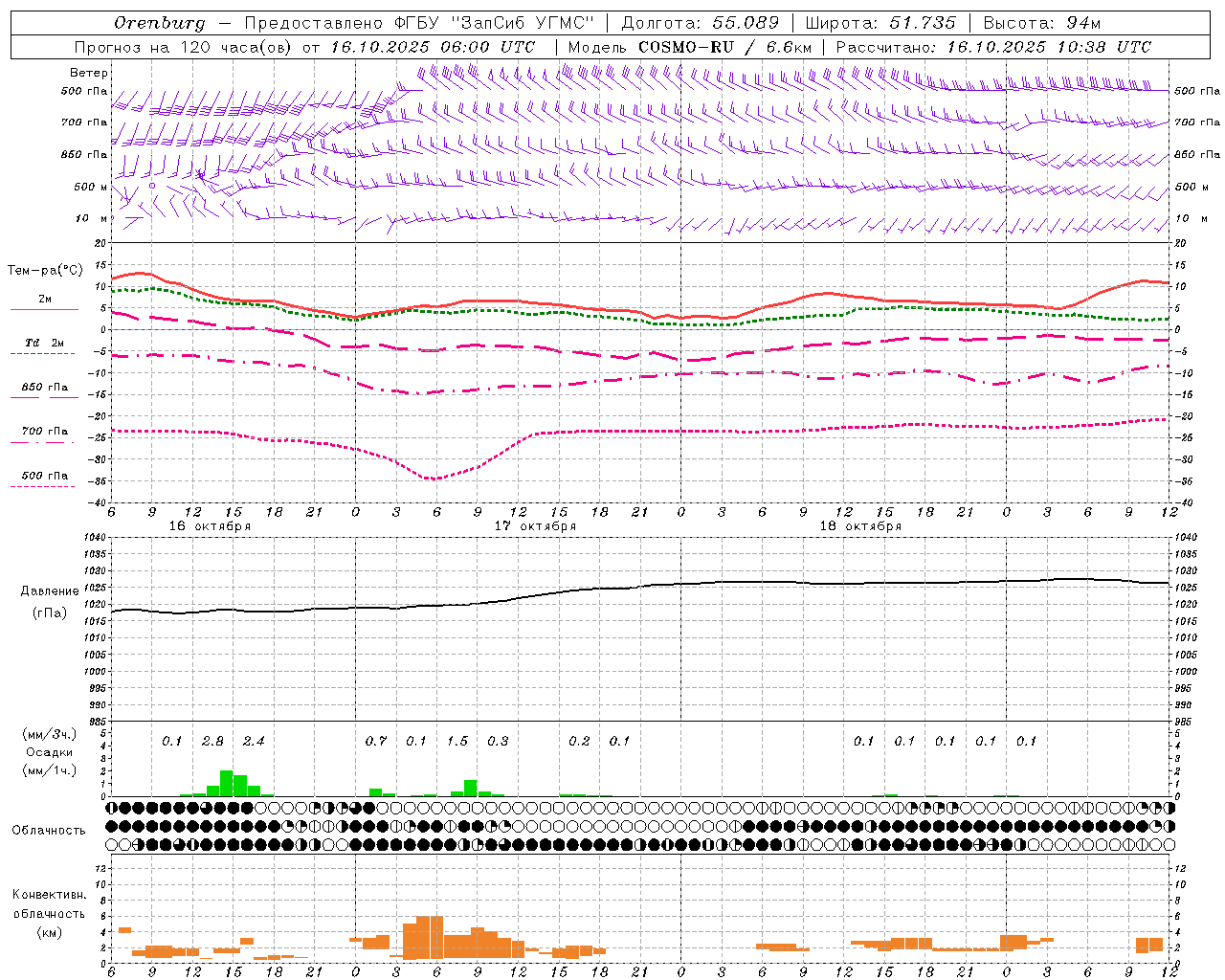This screenshot has width=1225, height=980.
Task: Click the "Облачность" cloud cover label
Action: point(49,830)
